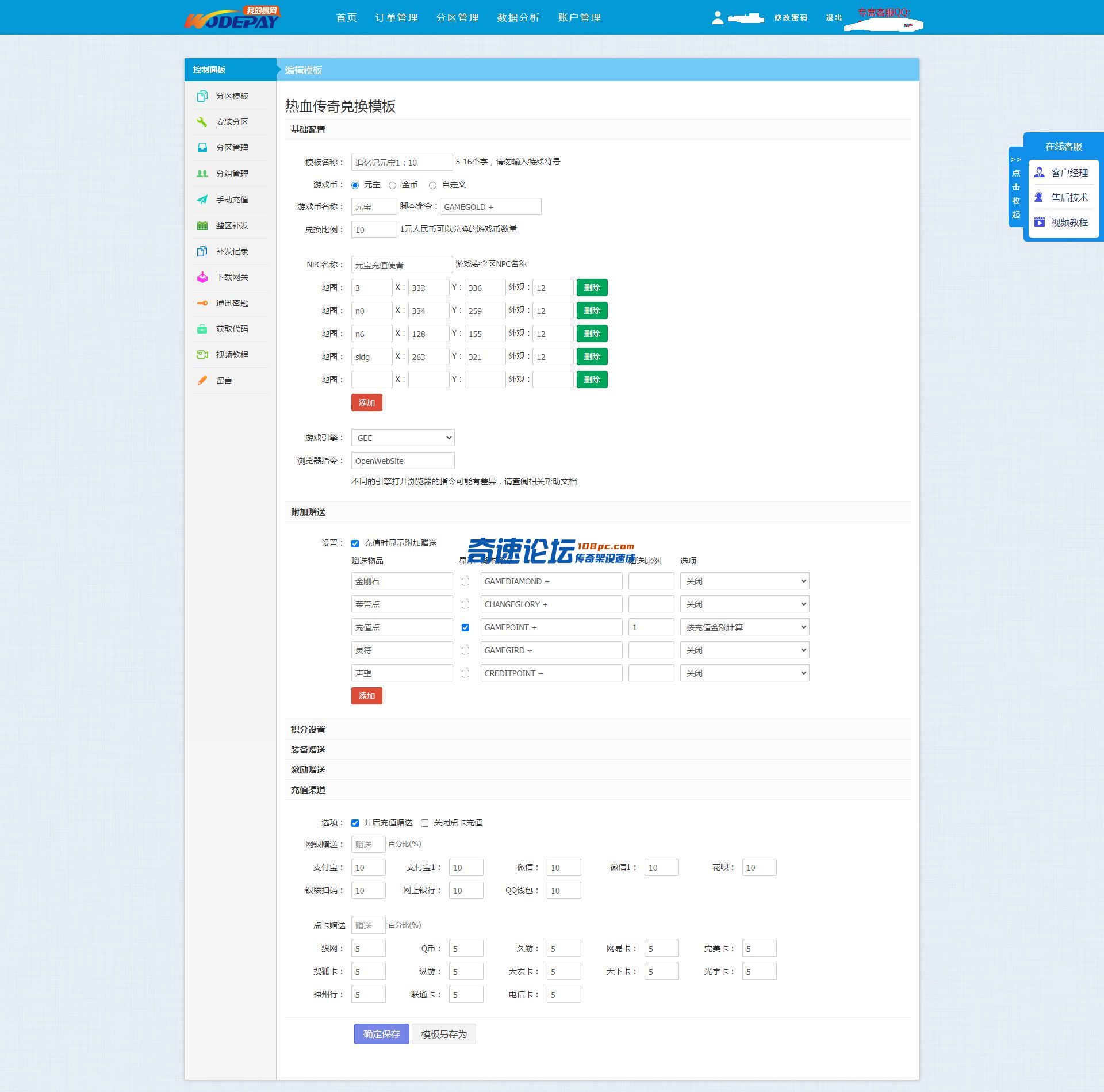Delete the map row with n6
The width and height of the screenshot is (1104, 1092).
592,334
